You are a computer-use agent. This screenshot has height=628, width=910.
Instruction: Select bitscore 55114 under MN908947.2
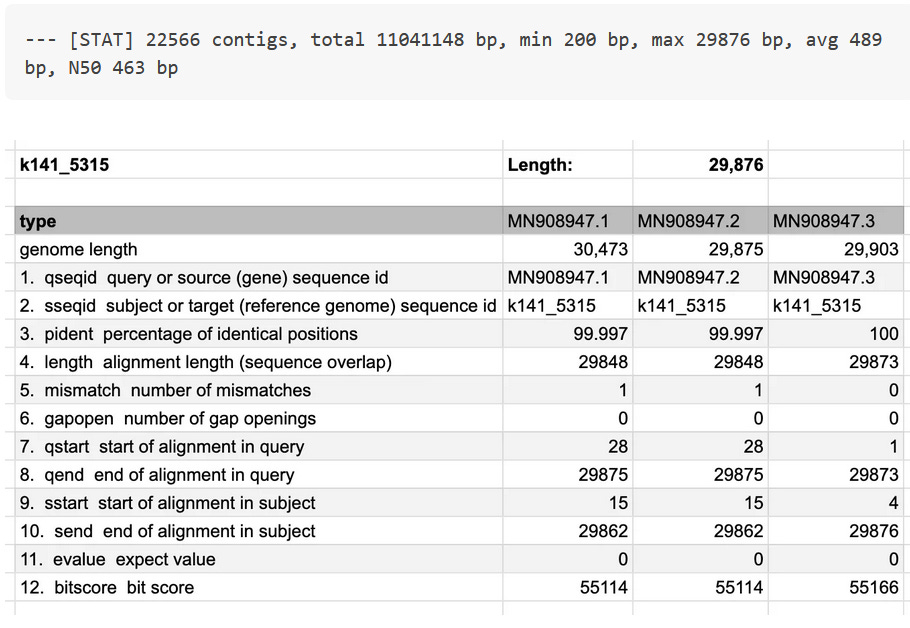pyautogui.click(x=700, y=587)
